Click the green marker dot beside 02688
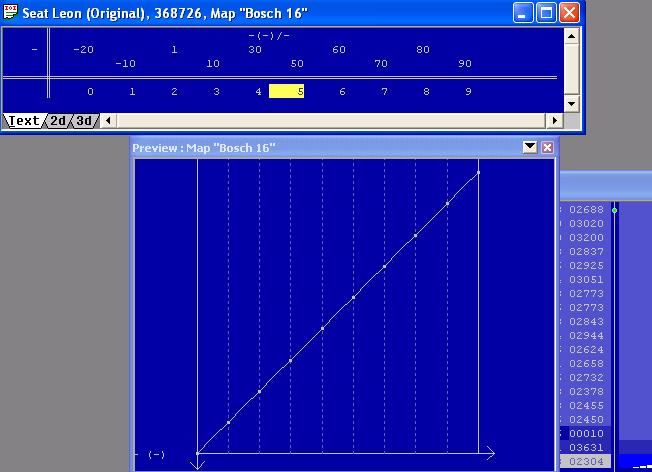This screenshot has width=652, height=472. (x=615, y=210)
